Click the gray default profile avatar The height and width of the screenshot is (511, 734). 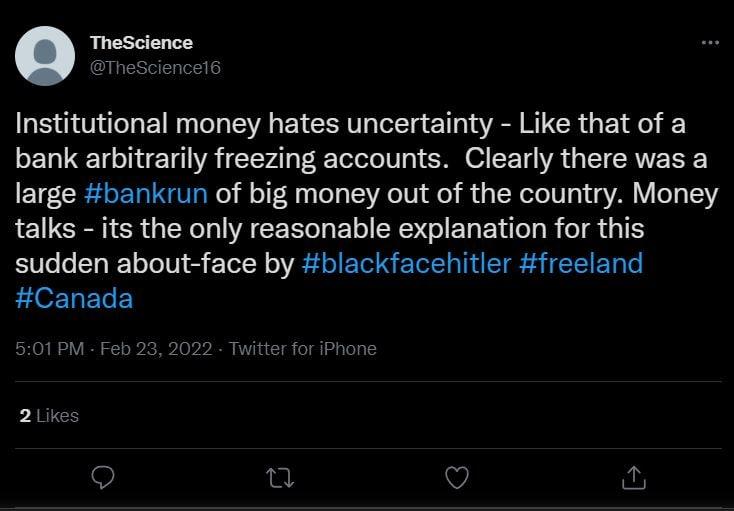pos(45,56)
